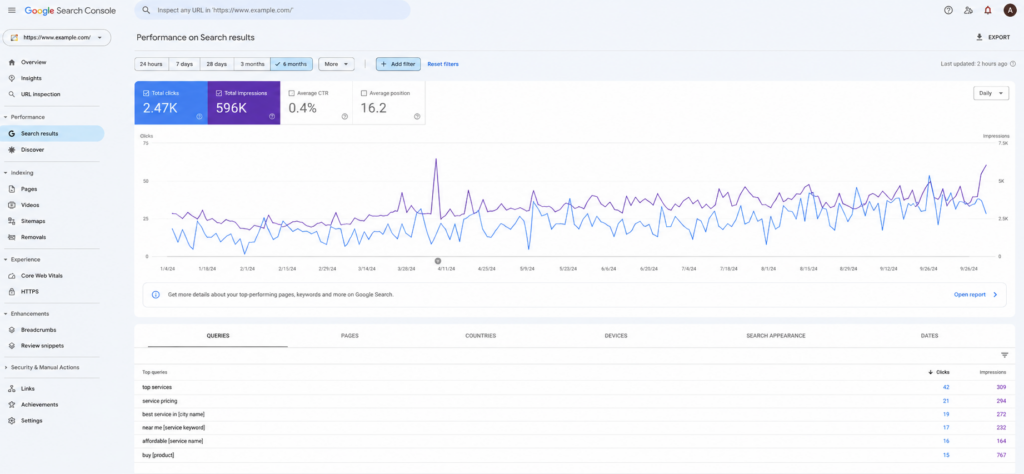This screenshot has height=474, width=1024.
Task: Open the users and permissions icon
Action: point(968,10)
